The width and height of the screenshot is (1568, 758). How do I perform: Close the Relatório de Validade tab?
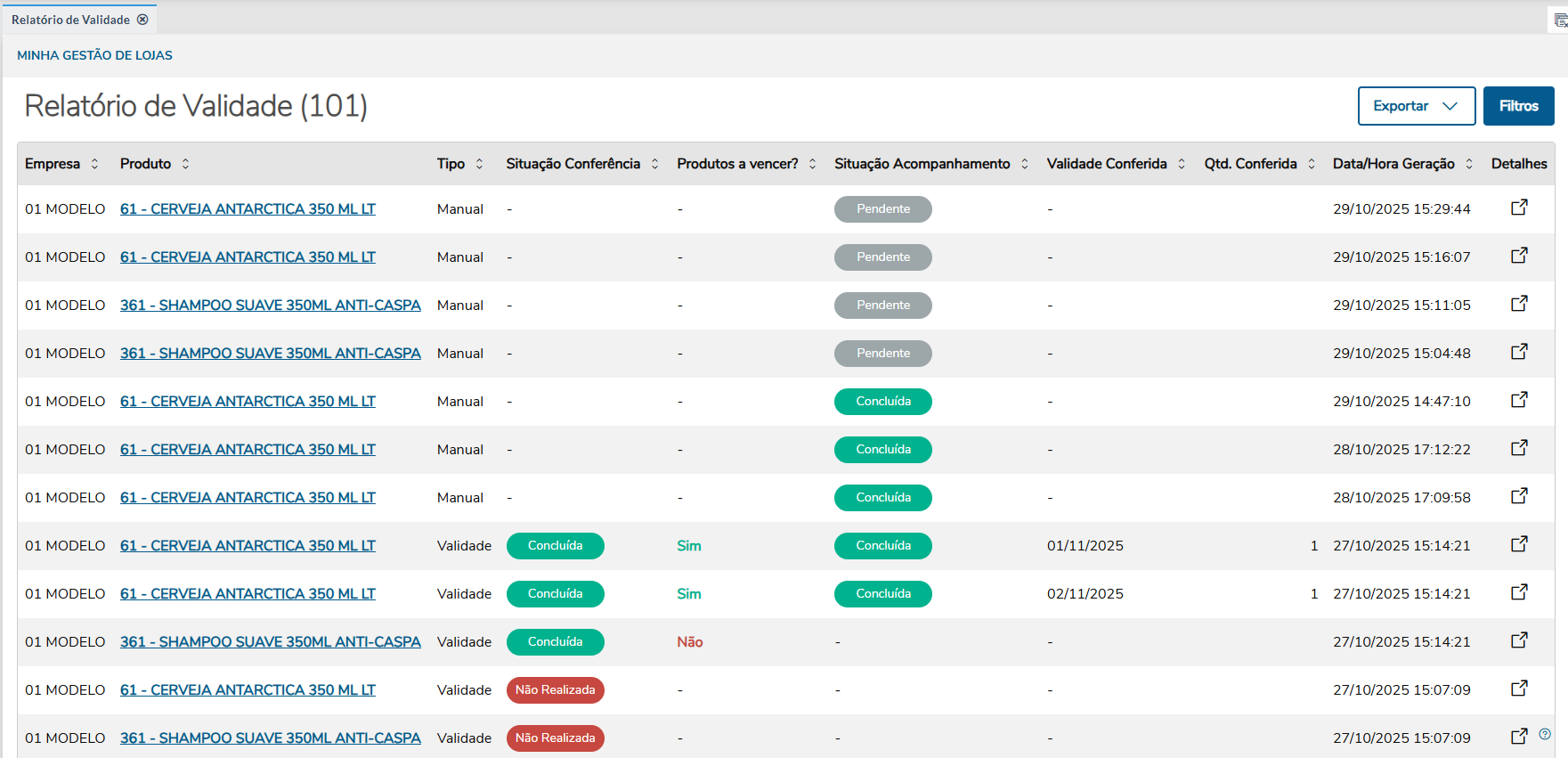click(142, 20)
